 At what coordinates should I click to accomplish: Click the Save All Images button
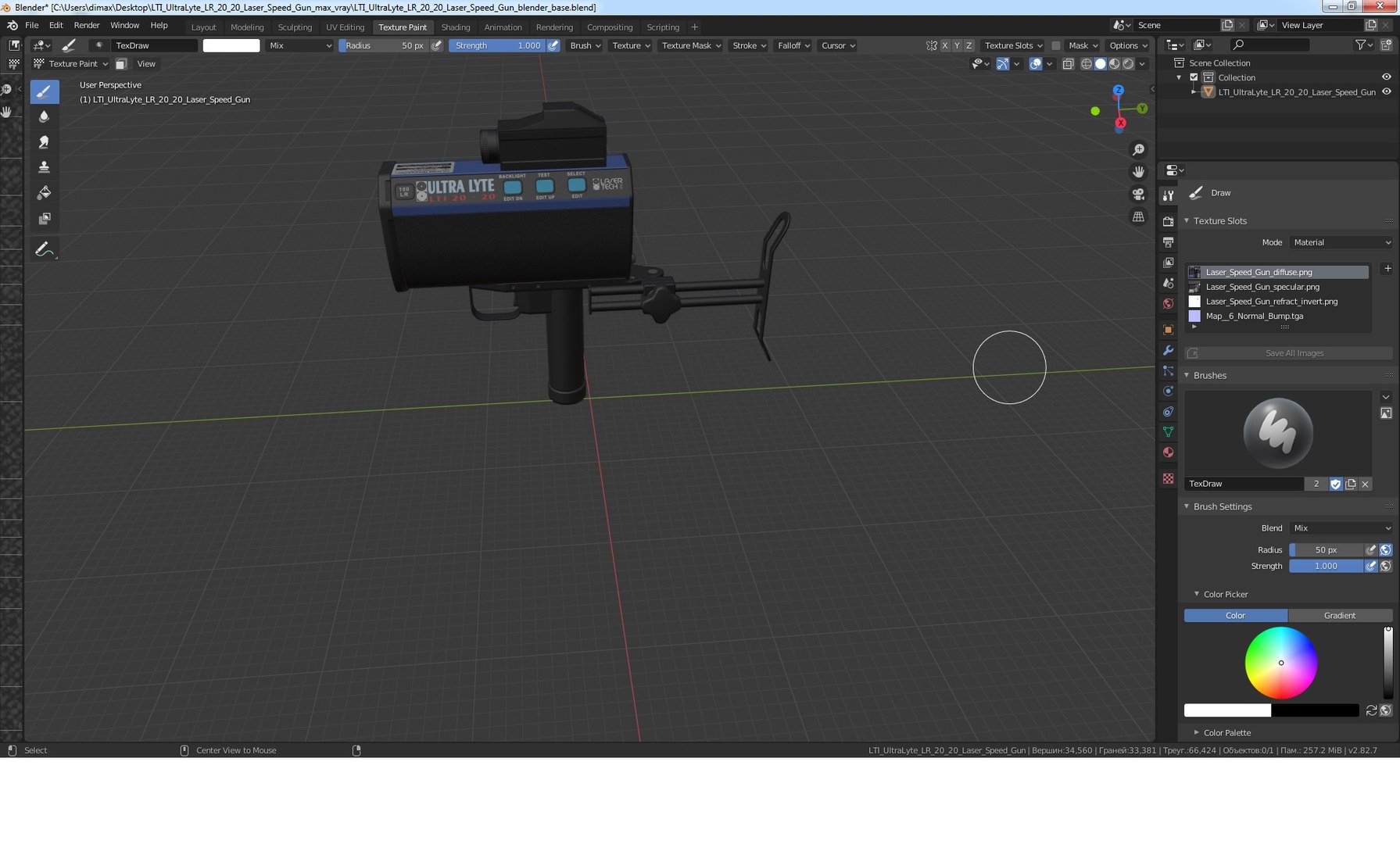click(x=1294, y=353)
